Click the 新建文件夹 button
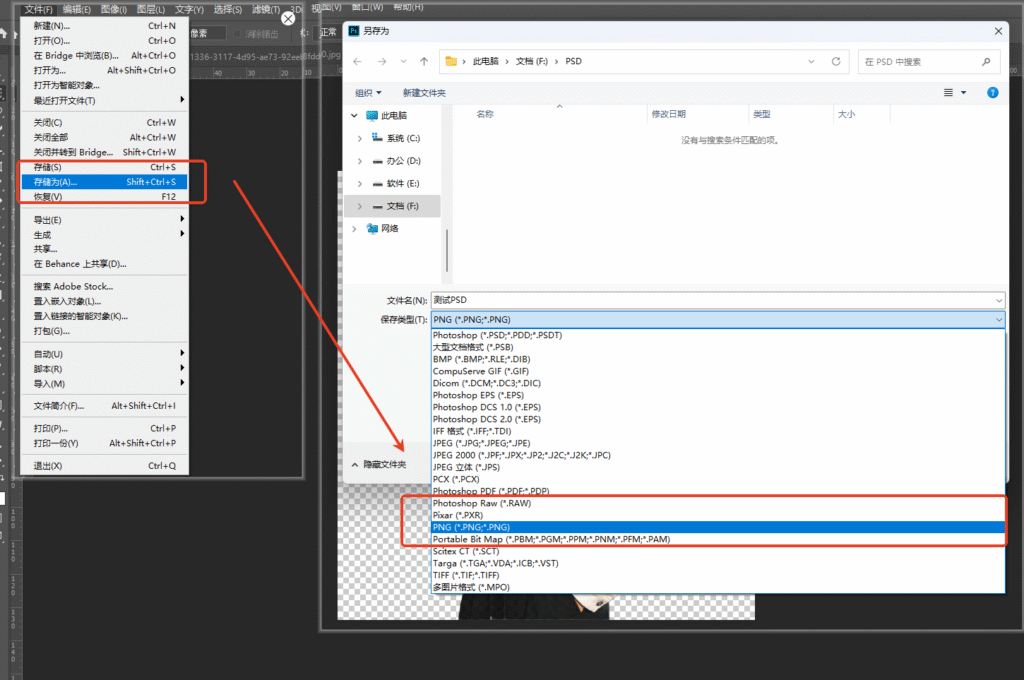Viewport: 1024px width, 680px height. 424,93
